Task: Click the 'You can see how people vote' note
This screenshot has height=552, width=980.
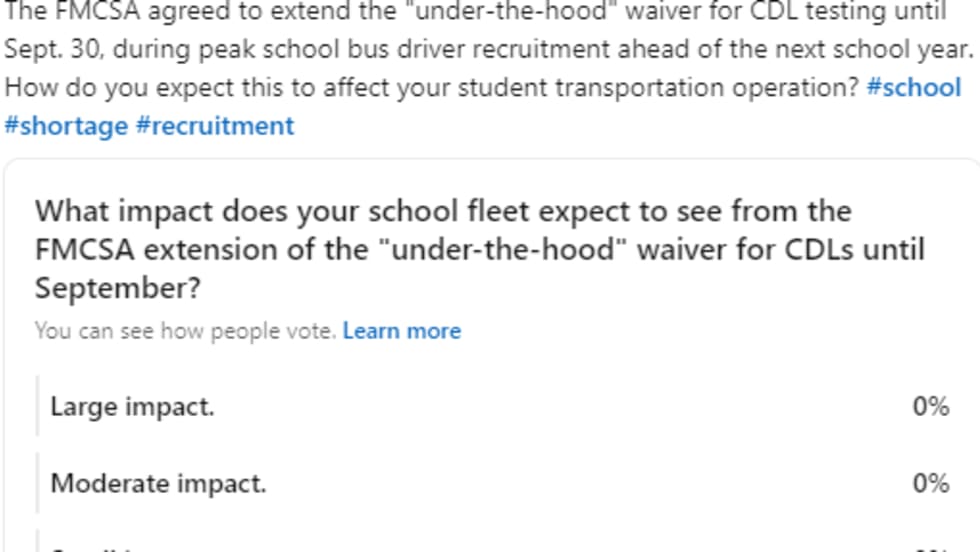Action: pos(185,331)
